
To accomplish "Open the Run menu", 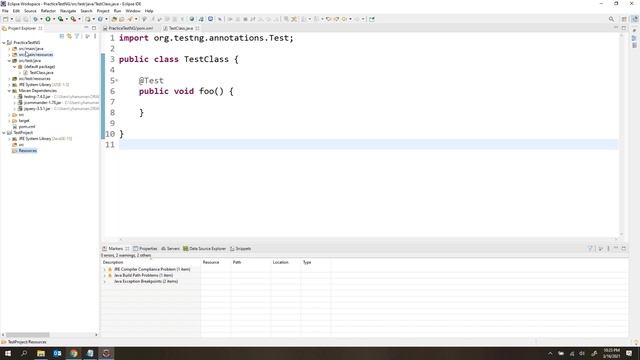I will coord(118,11).
